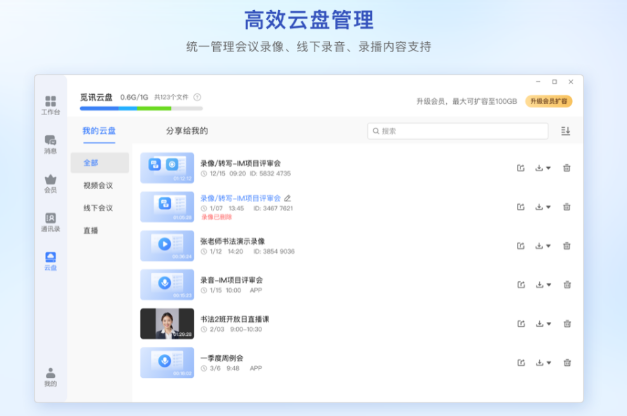This screenshot has width=627, height=416.
Task: Click the 书法2班开放日直播课 title
Action: (235, 319)
